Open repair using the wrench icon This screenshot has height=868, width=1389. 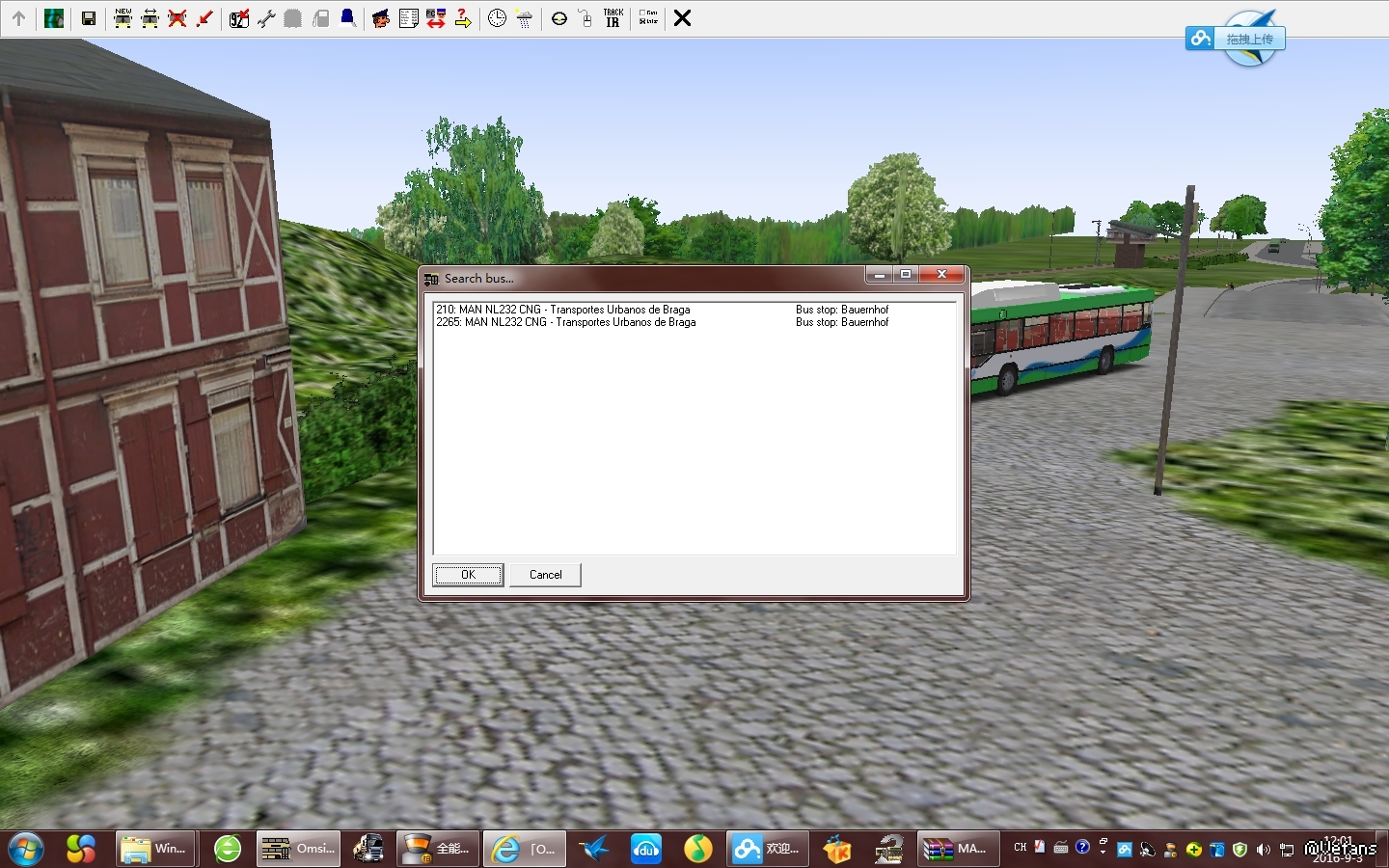pyautogui.click(x=266, y=18)
